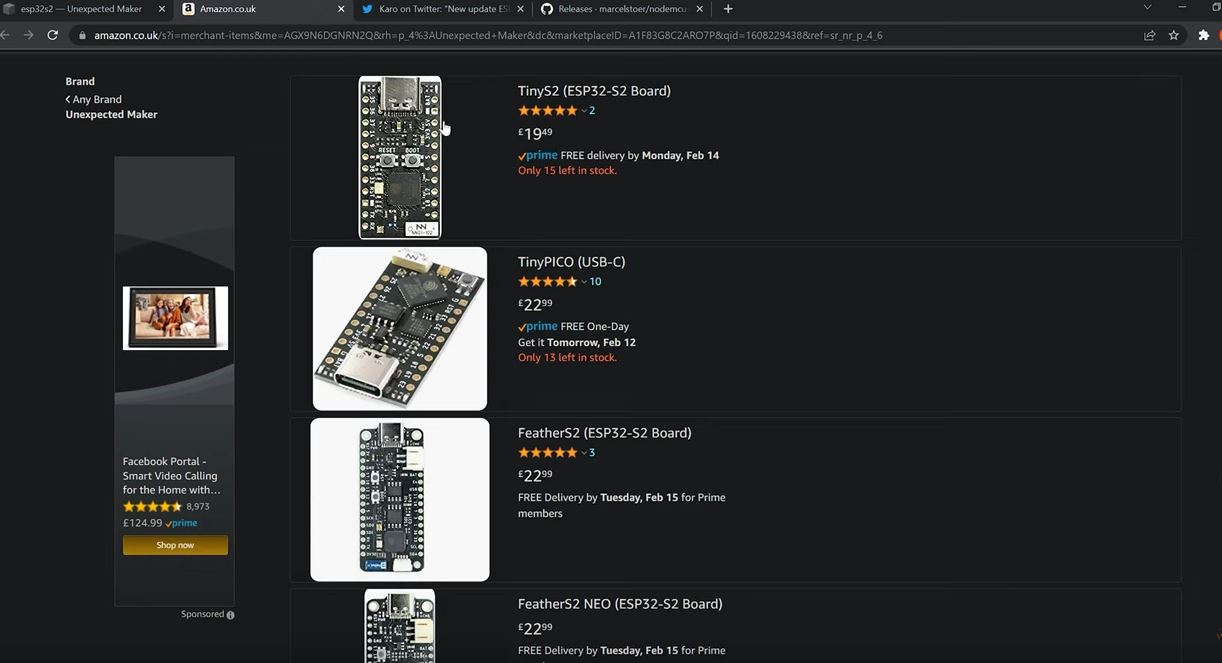This screenshot has height=663, width=1222.
Task: Close the Amazon.co.uk tab
Action: tap(341, 9)
